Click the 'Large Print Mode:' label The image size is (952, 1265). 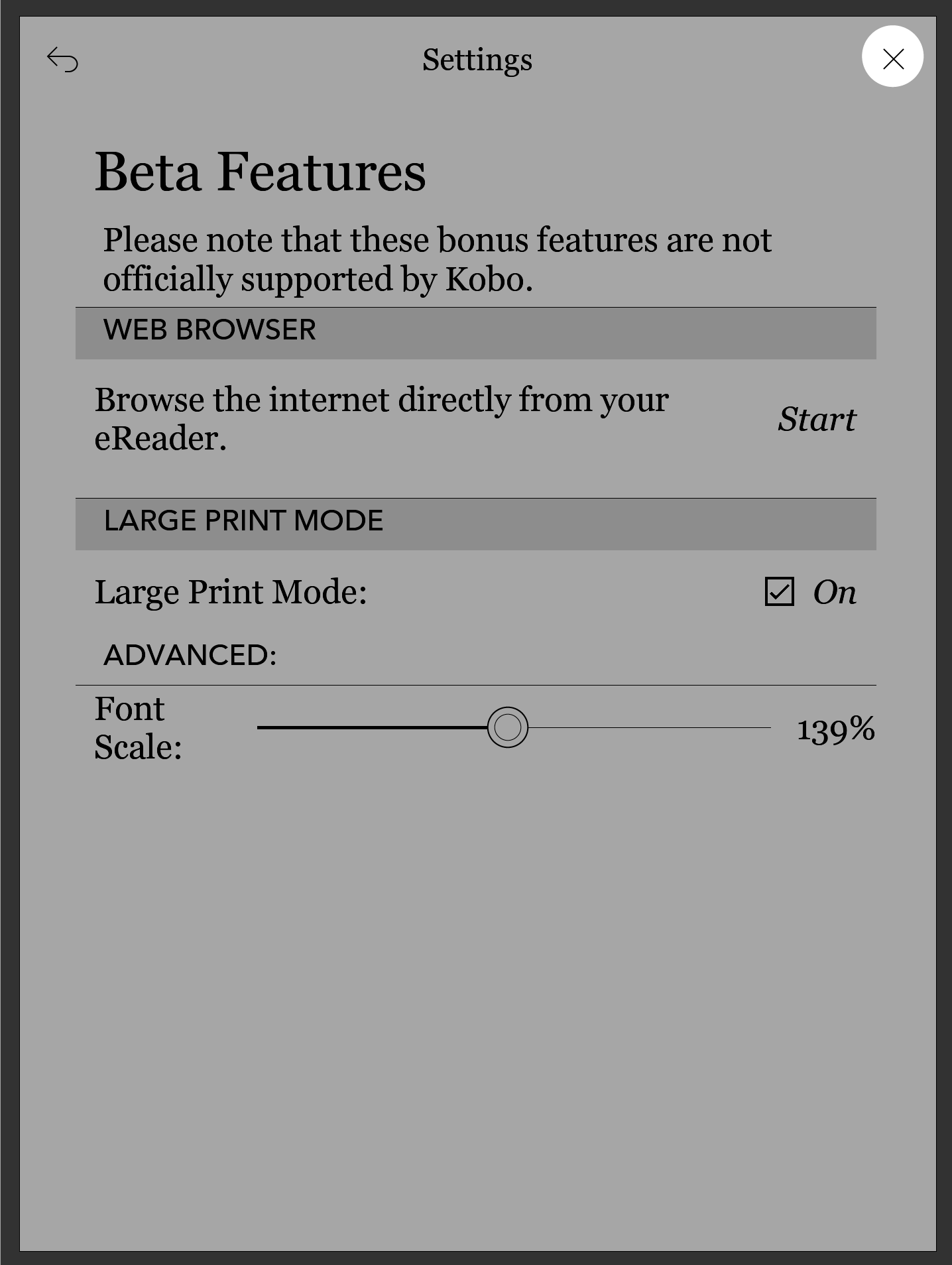(x=231, y=592)
